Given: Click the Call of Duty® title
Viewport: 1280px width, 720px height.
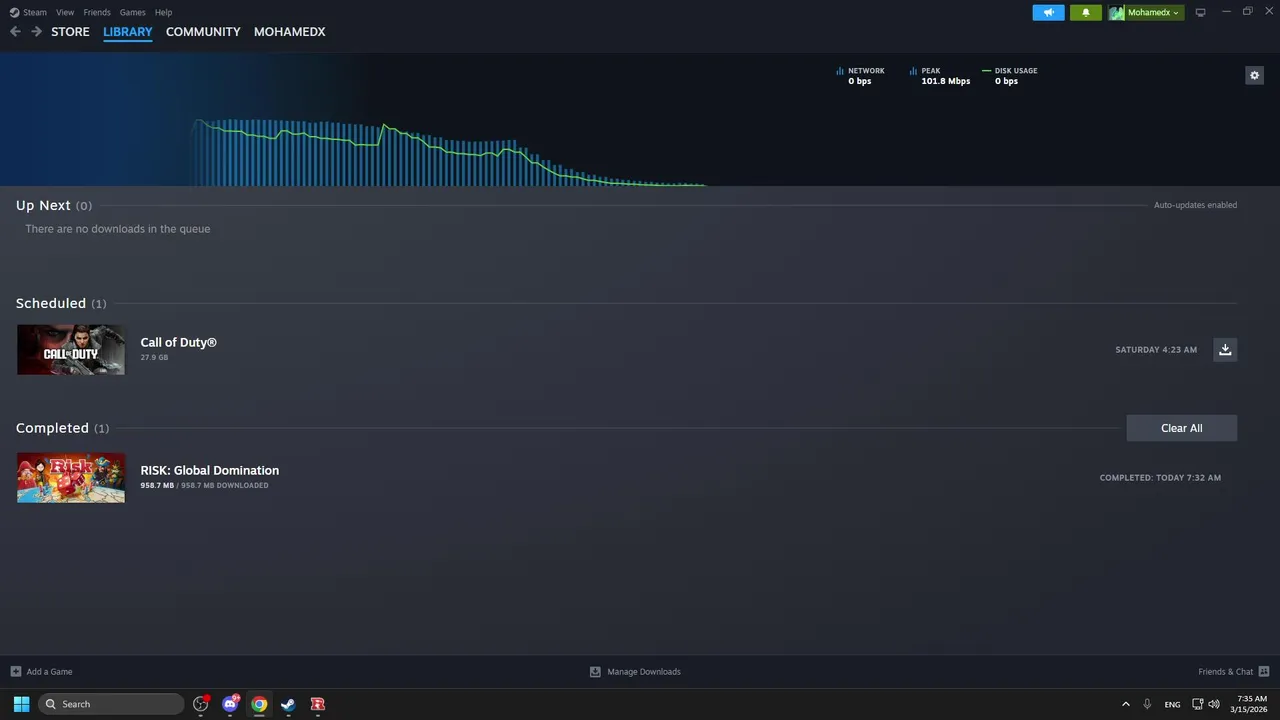Looking at the screenshot, I should tap(178, 342).
